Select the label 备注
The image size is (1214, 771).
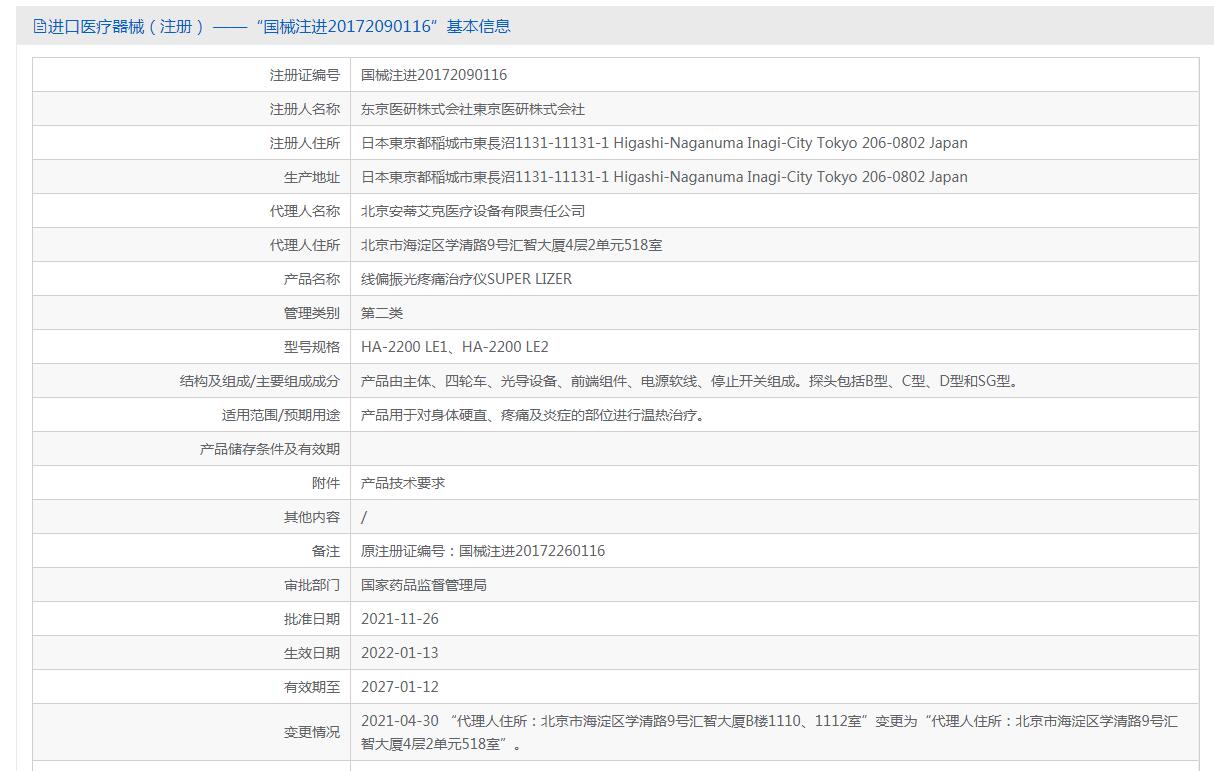[325, 551]
